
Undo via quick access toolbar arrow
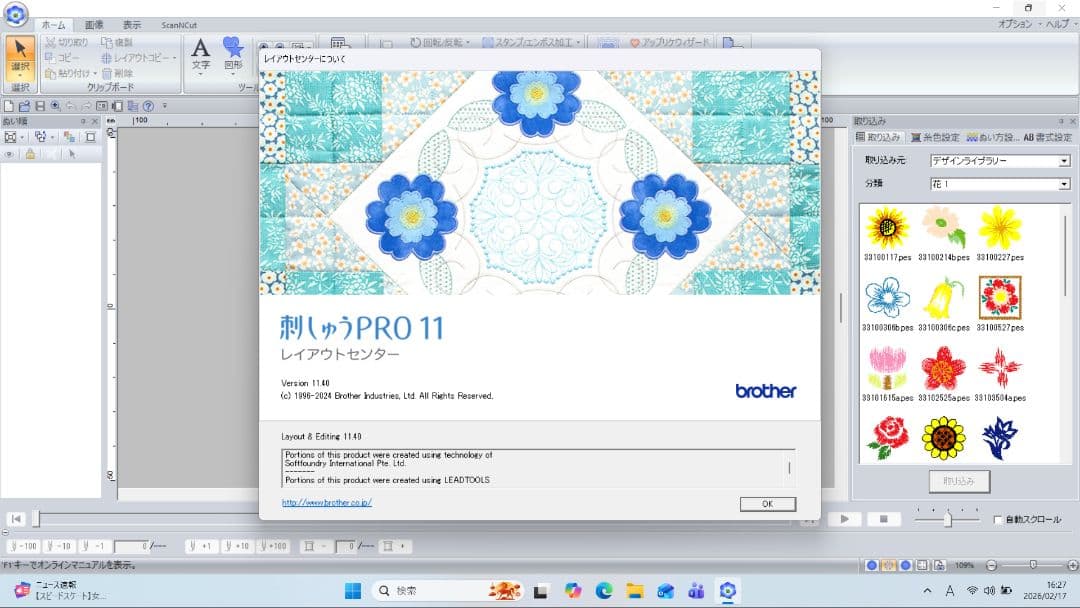pos(70,106)
